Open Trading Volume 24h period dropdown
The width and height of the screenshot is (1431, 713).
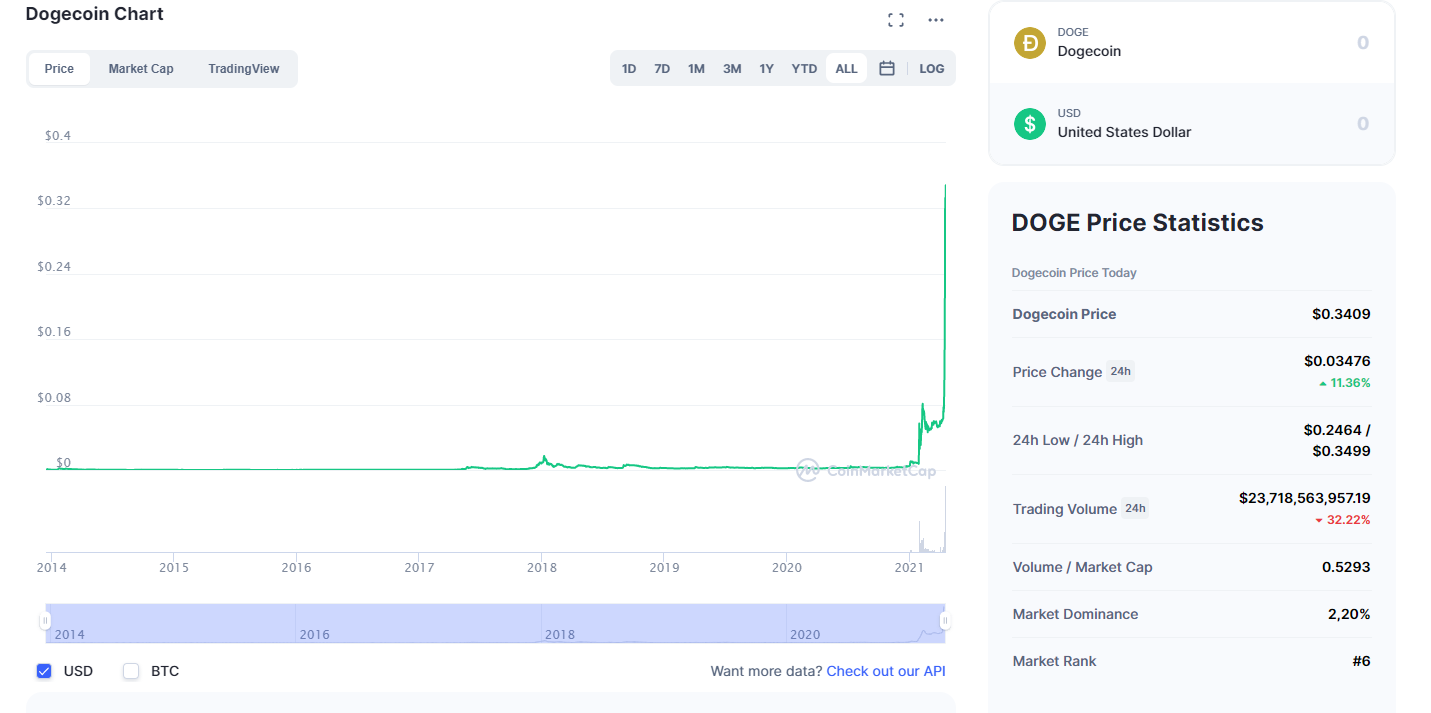(x=1135, y=508)
